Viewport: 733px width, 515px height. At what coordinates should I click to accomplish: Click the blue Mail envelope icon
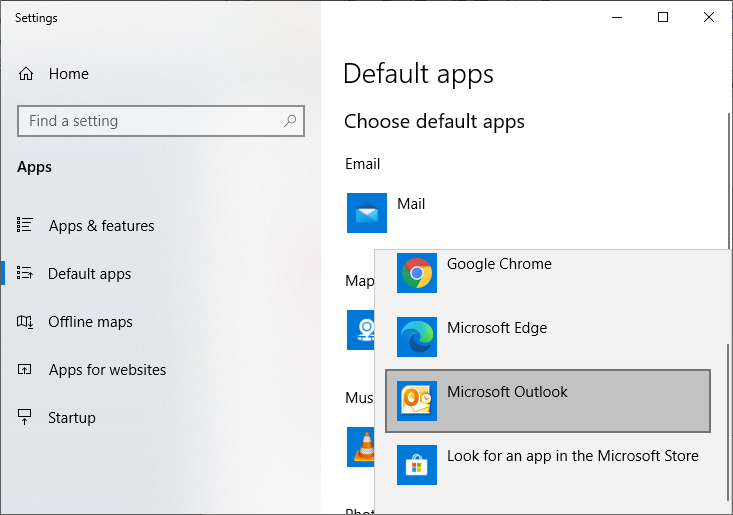[367, 213]
